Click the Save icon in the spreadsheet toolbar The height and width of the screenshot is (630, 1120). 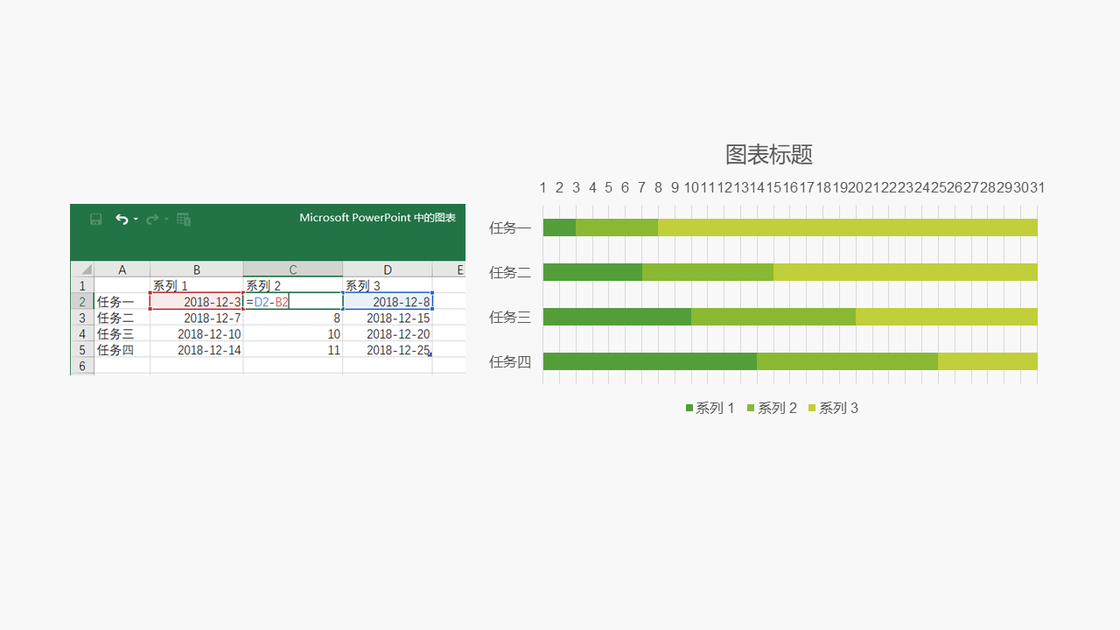[x=96, y=219]
